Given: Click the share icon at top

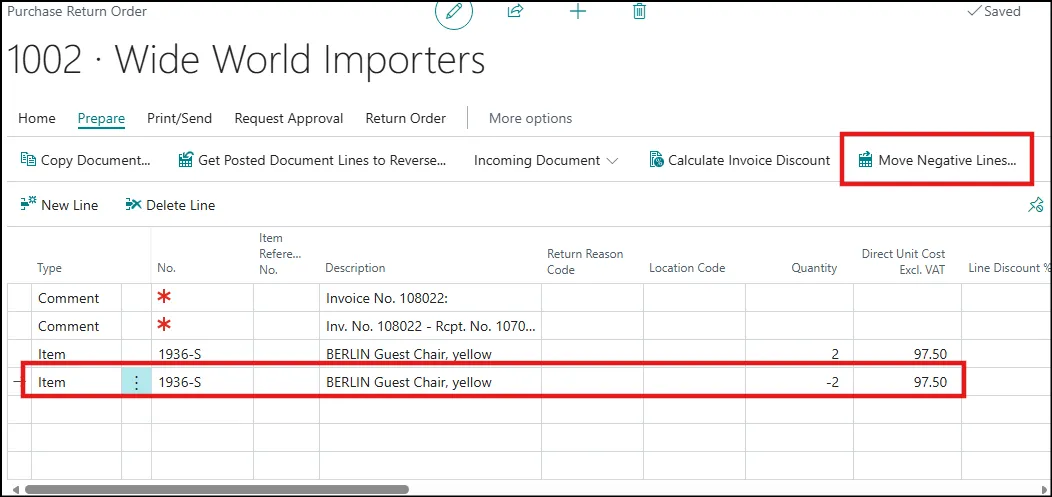Looking at the screenshot, I should point(515,11).
